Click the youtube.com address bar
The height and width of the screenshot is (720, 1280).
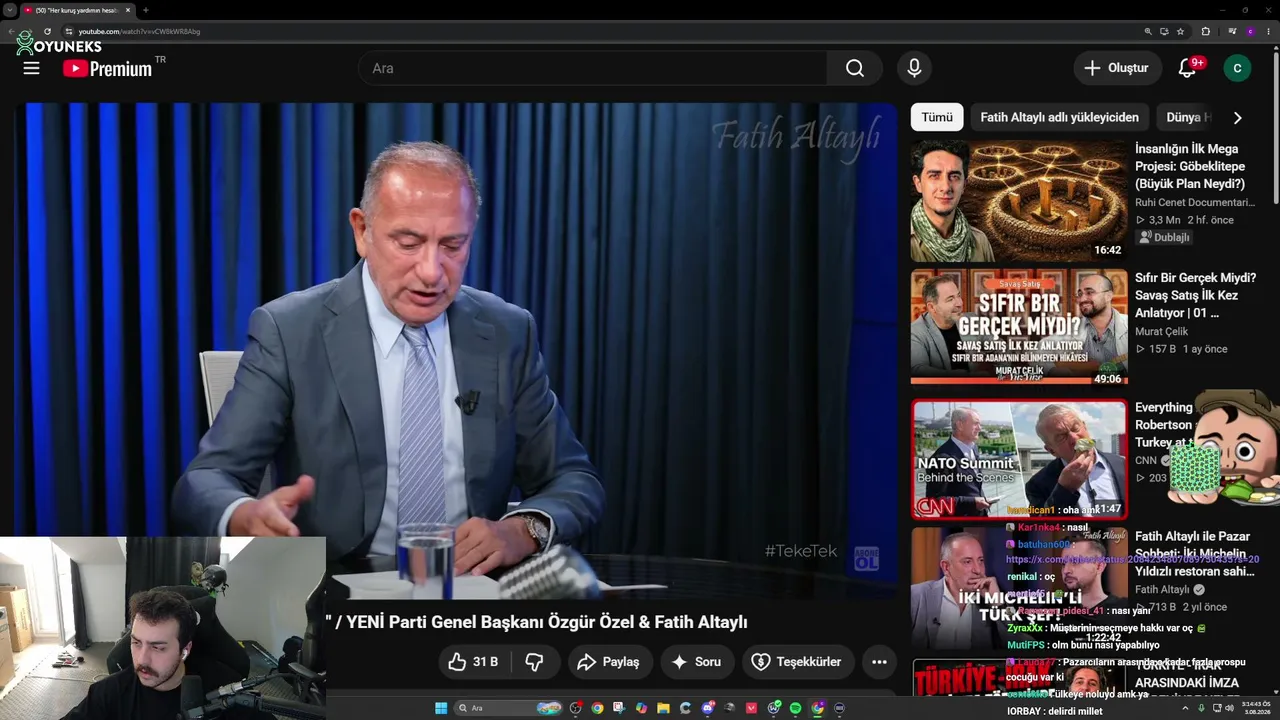600,31
